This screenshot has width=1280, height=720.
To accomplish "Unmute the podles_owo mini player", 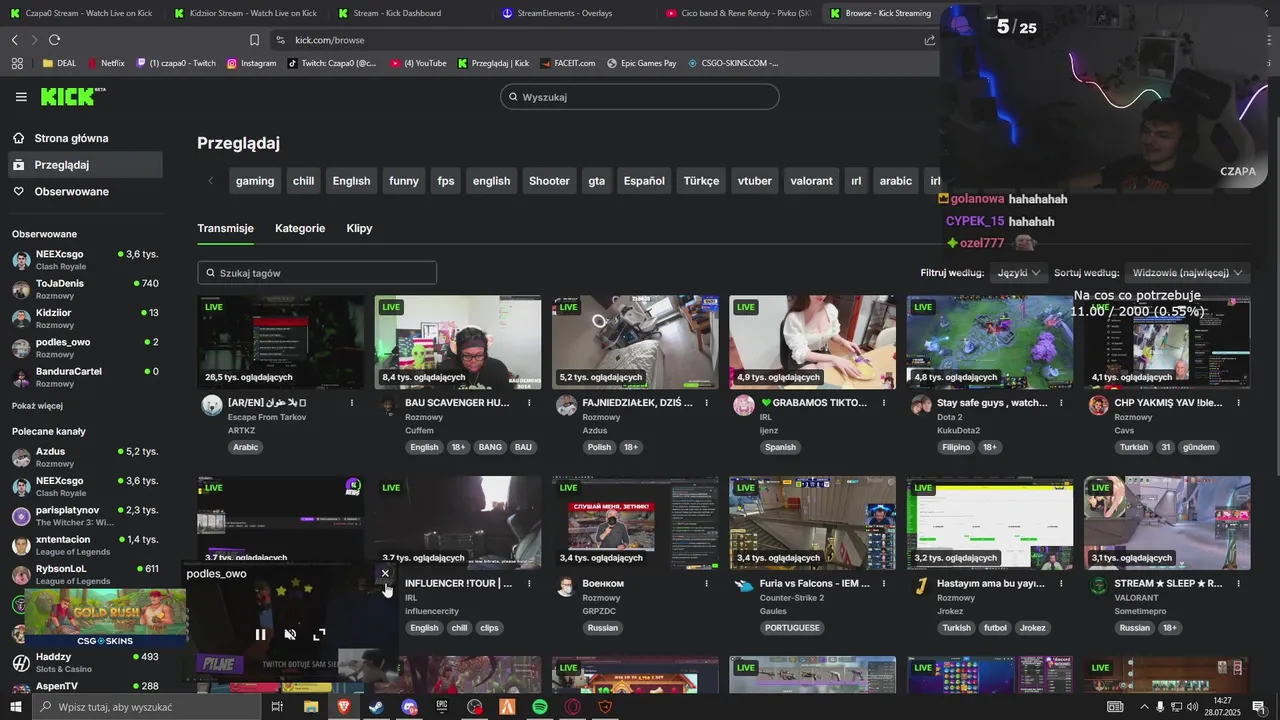I will [x=290, y=635].
